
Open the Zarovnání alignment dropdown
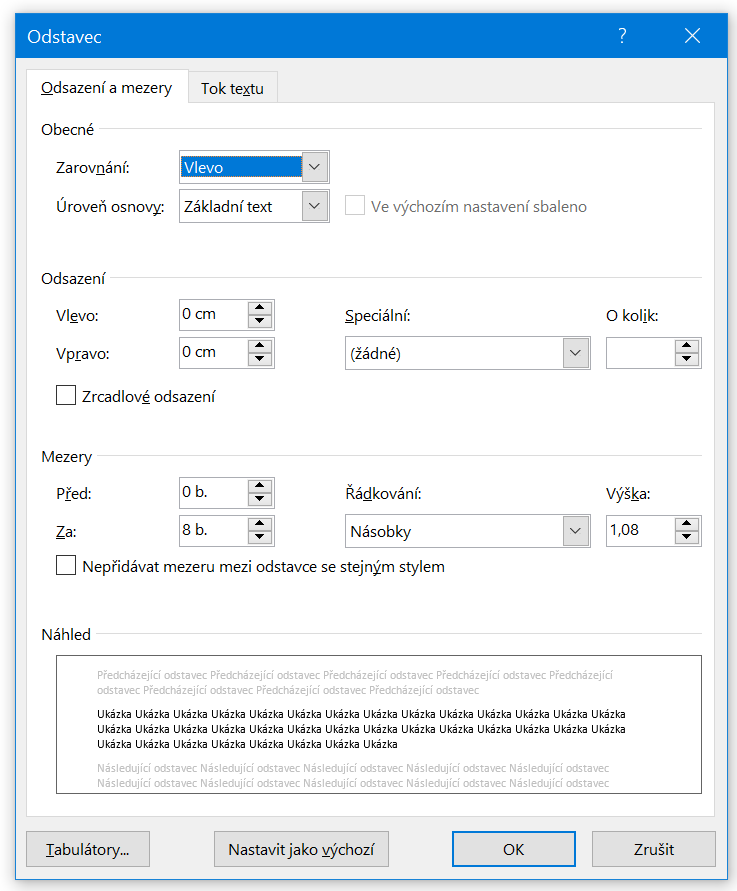tap(315, 167)
